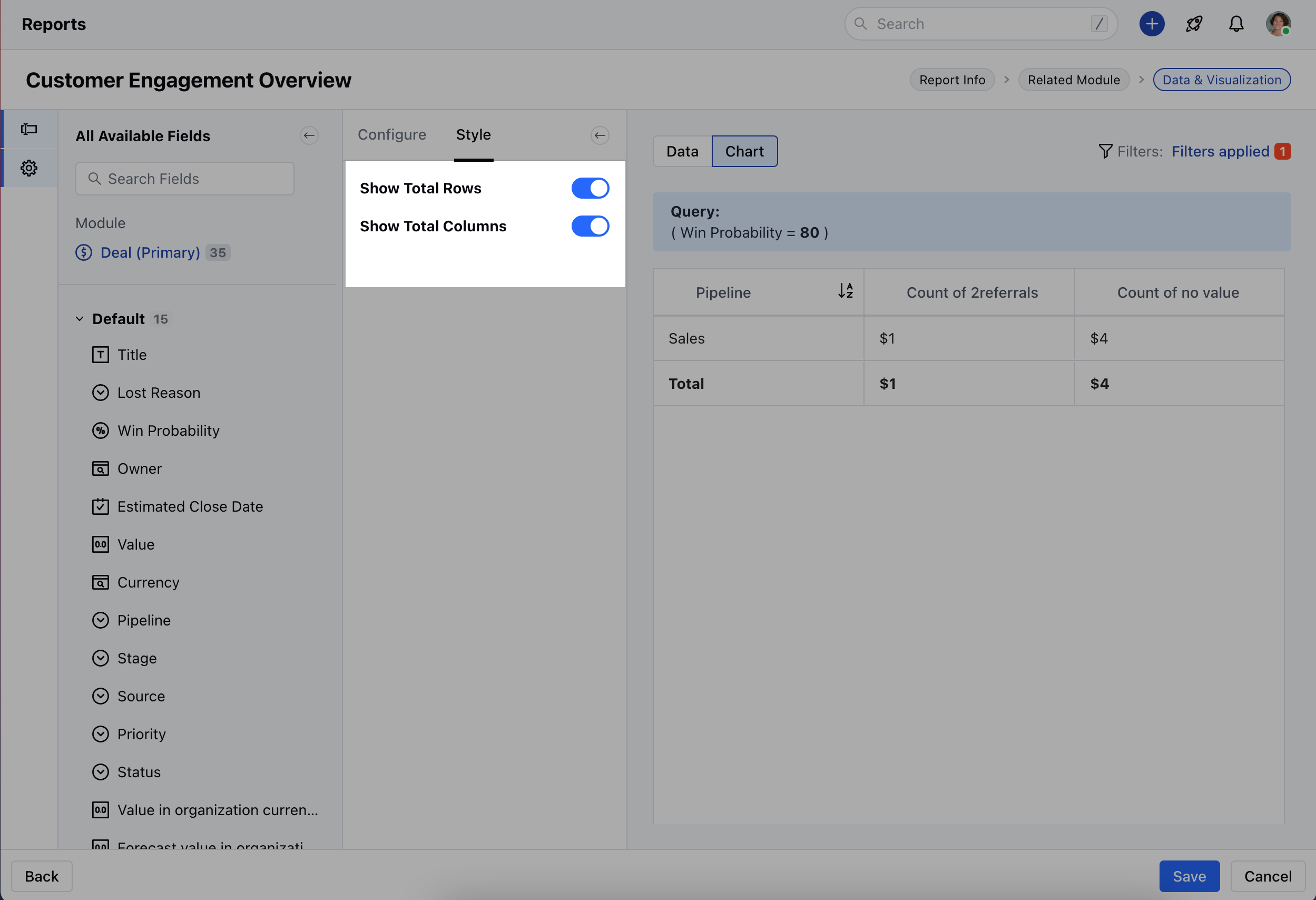Select the Stage field label
Viewport: 1316px width, 900px height.
(x=136, y=658)
